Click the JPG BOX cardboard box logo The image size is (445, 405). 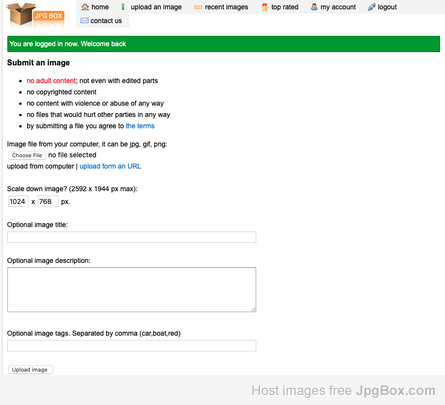tap(35, 15)
